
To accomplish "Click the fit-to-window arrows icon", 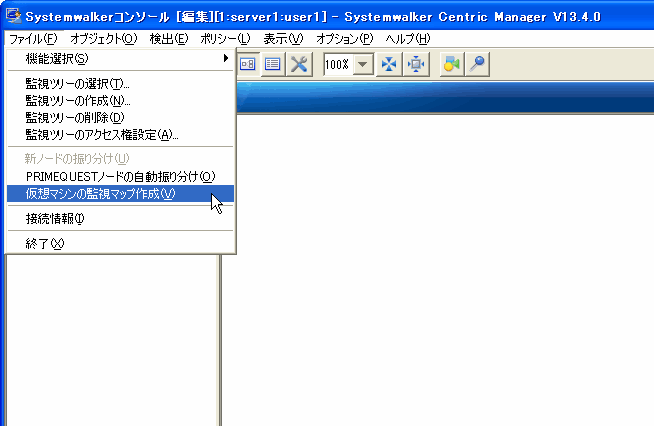I will (389, 64).
